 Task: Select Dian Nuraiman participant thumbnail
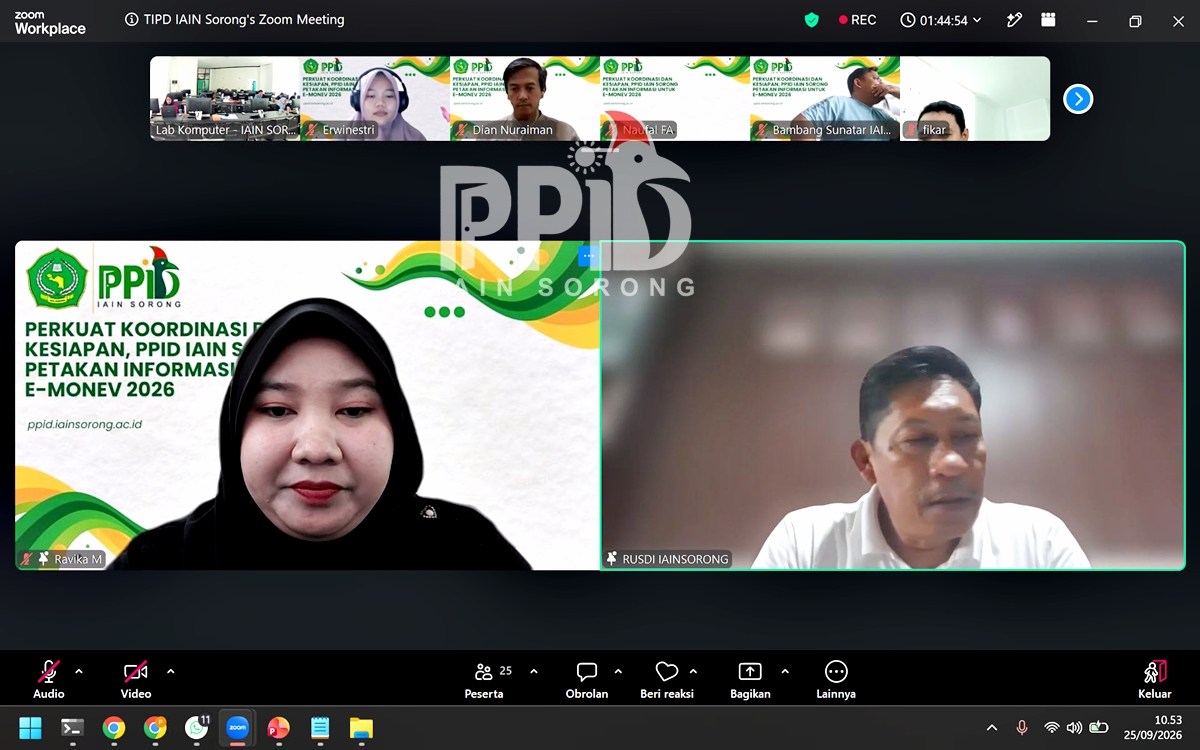[x=525, y=98]
